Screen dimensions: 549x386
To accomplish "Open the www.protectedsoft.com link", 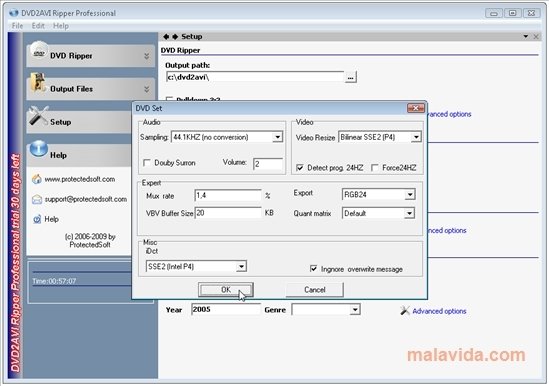I will (80, 179).
